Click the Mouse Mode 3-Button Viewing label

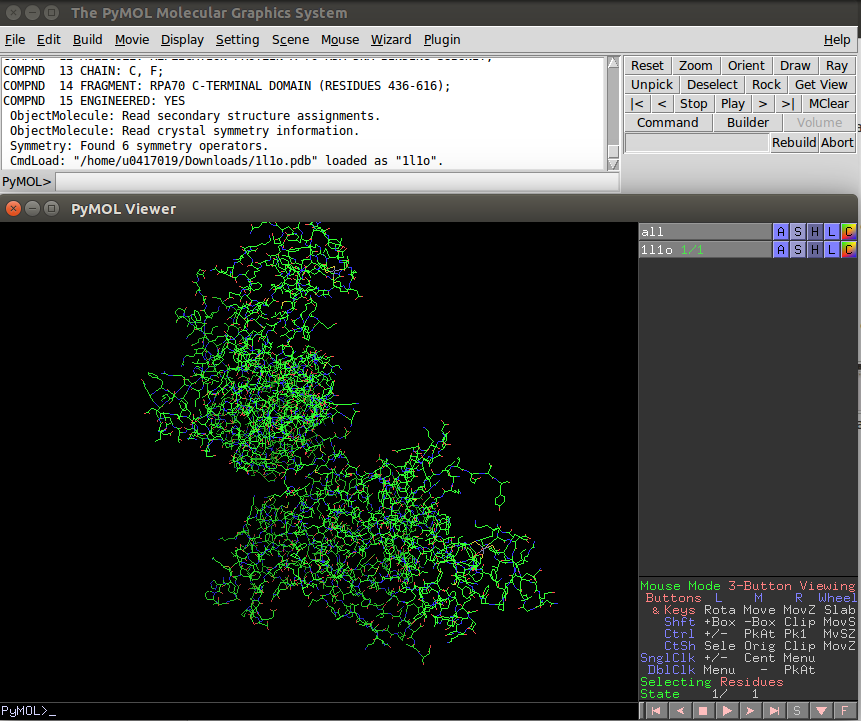coord(747,586)
